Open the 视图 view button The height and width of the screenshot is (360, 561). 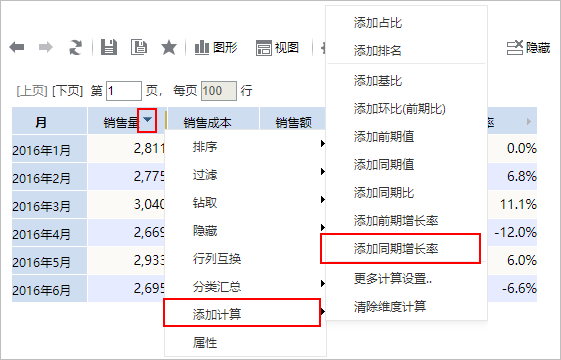click(x=277, y=47)
